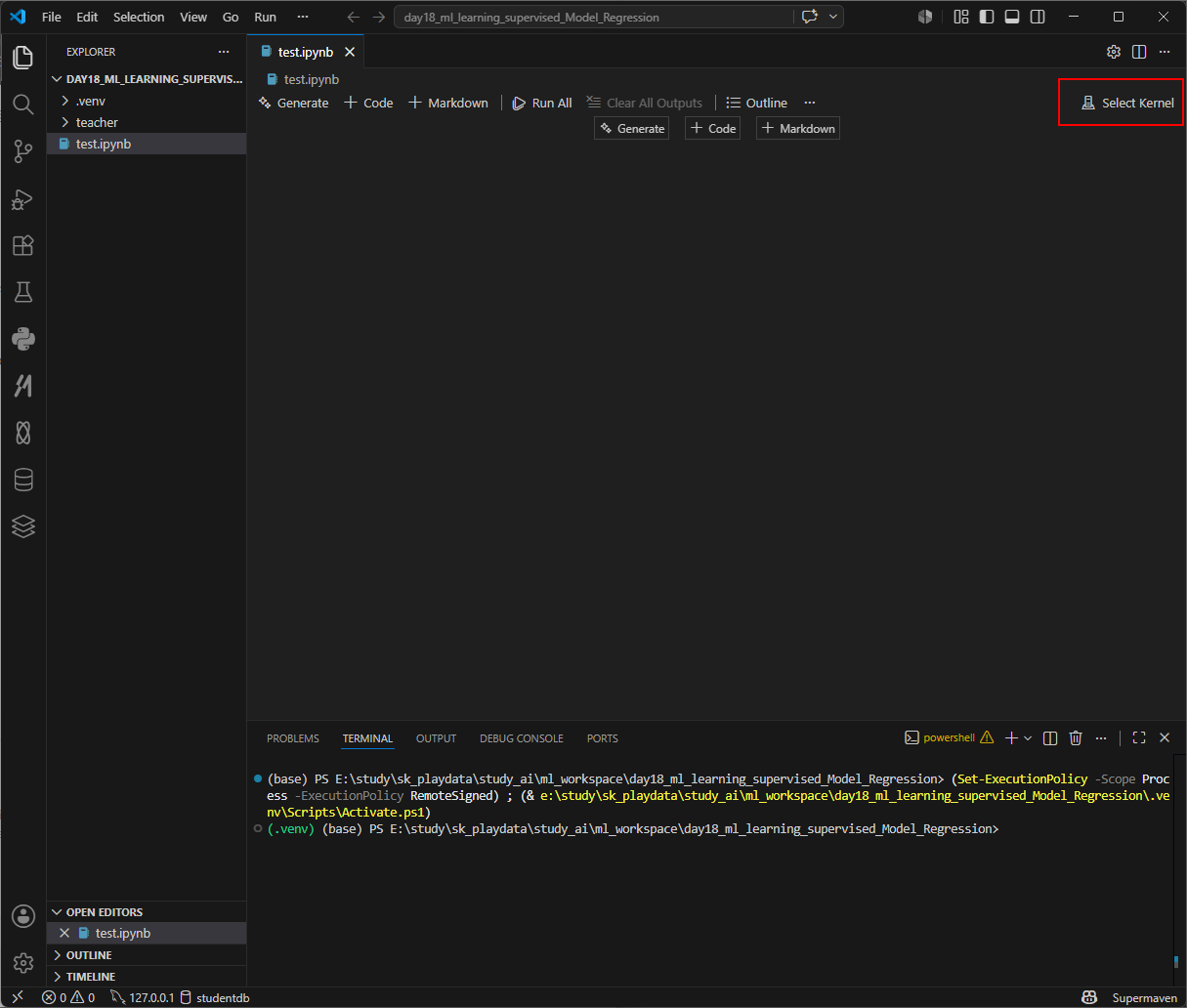1187x1008 pixels.
Task: Add a Code cell from notebook toolbar
Action: tap(368, 103)
